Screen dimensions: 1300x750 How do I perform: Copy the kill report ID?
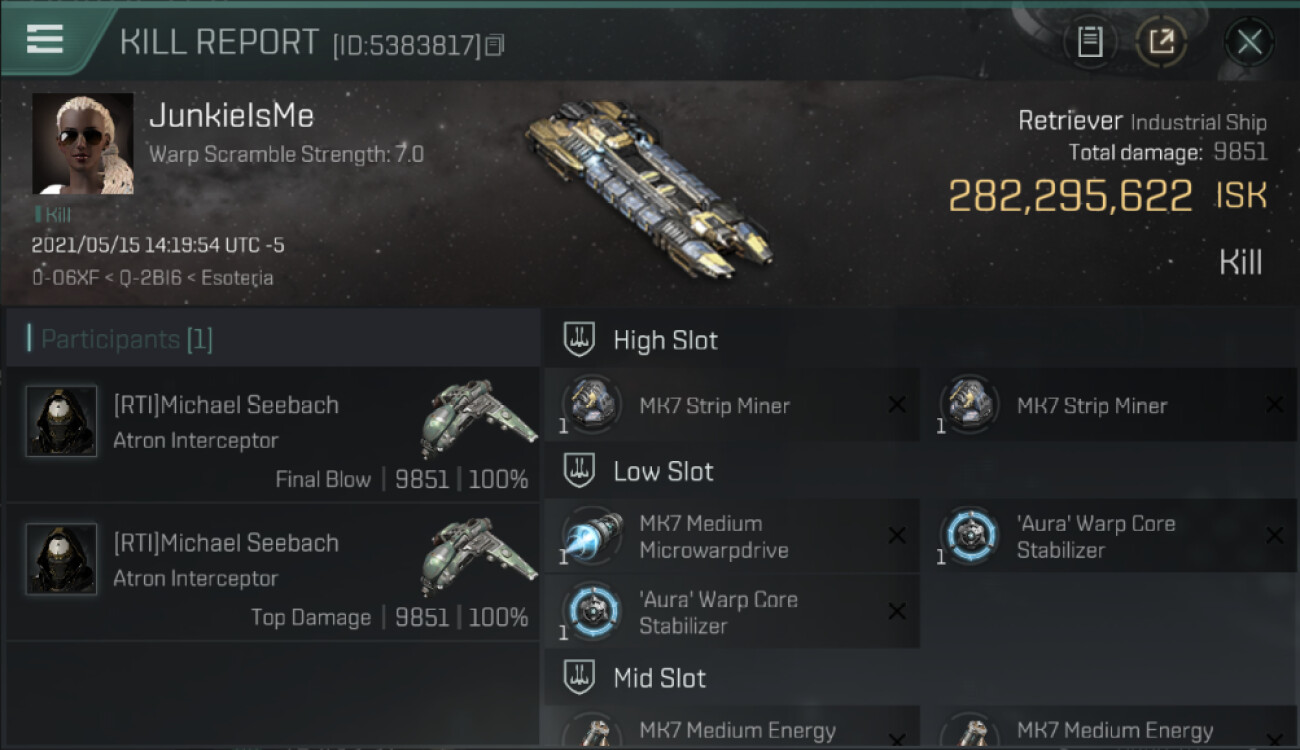[x=495, y=45]
